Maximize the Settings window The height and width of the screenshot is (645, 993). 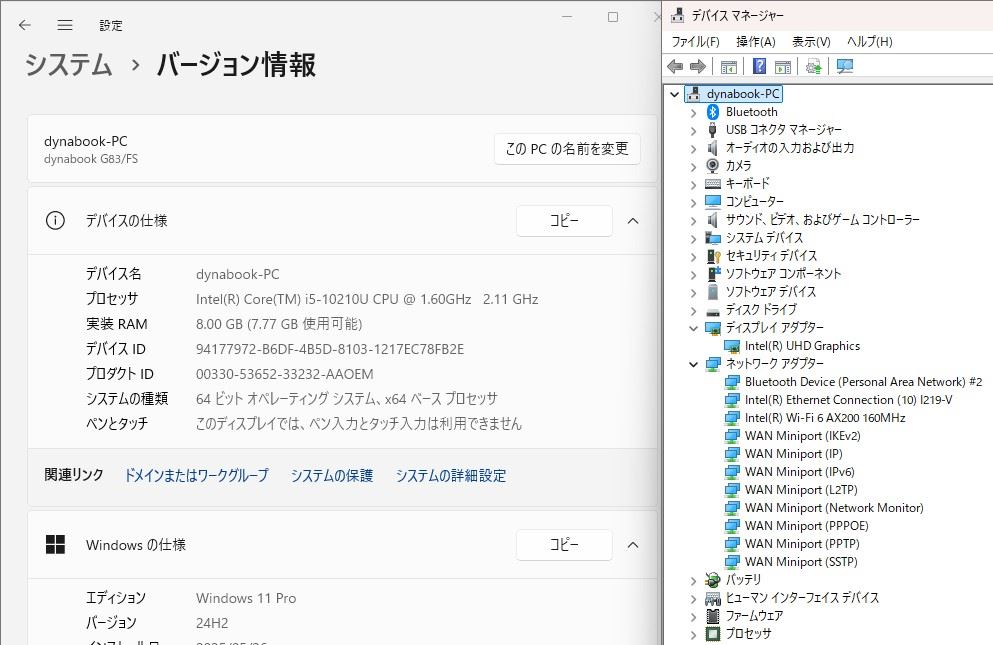612,17
